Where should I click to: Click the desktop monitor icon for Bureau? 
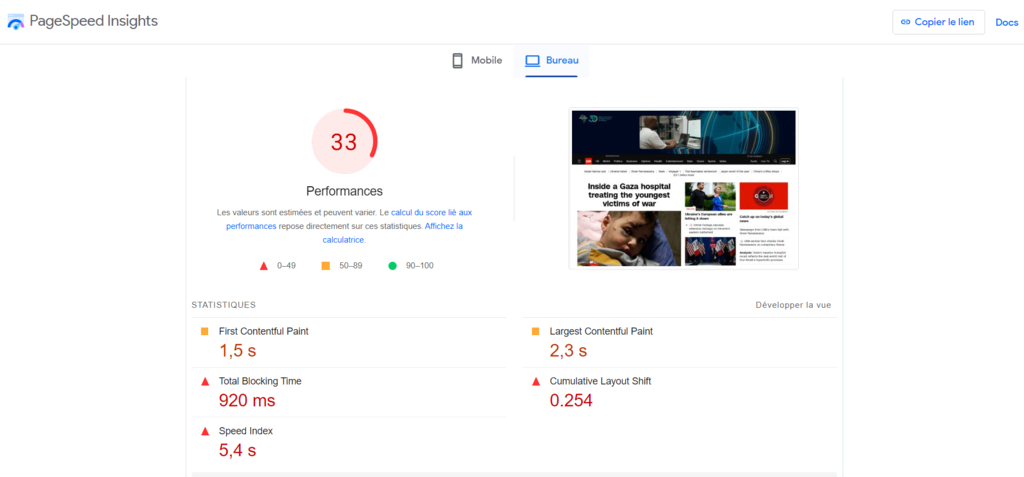pyautogui.click(x=532, y=61)
